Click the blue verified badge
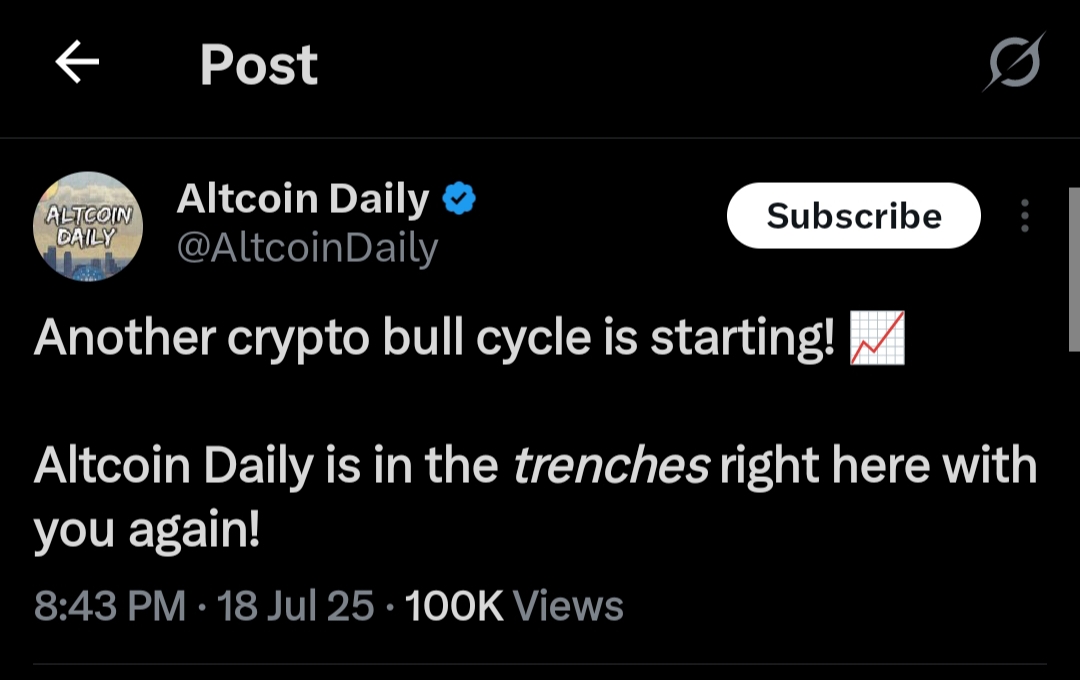The width and height of the screenshot is (1080, 680). click(x=459, y=200)
